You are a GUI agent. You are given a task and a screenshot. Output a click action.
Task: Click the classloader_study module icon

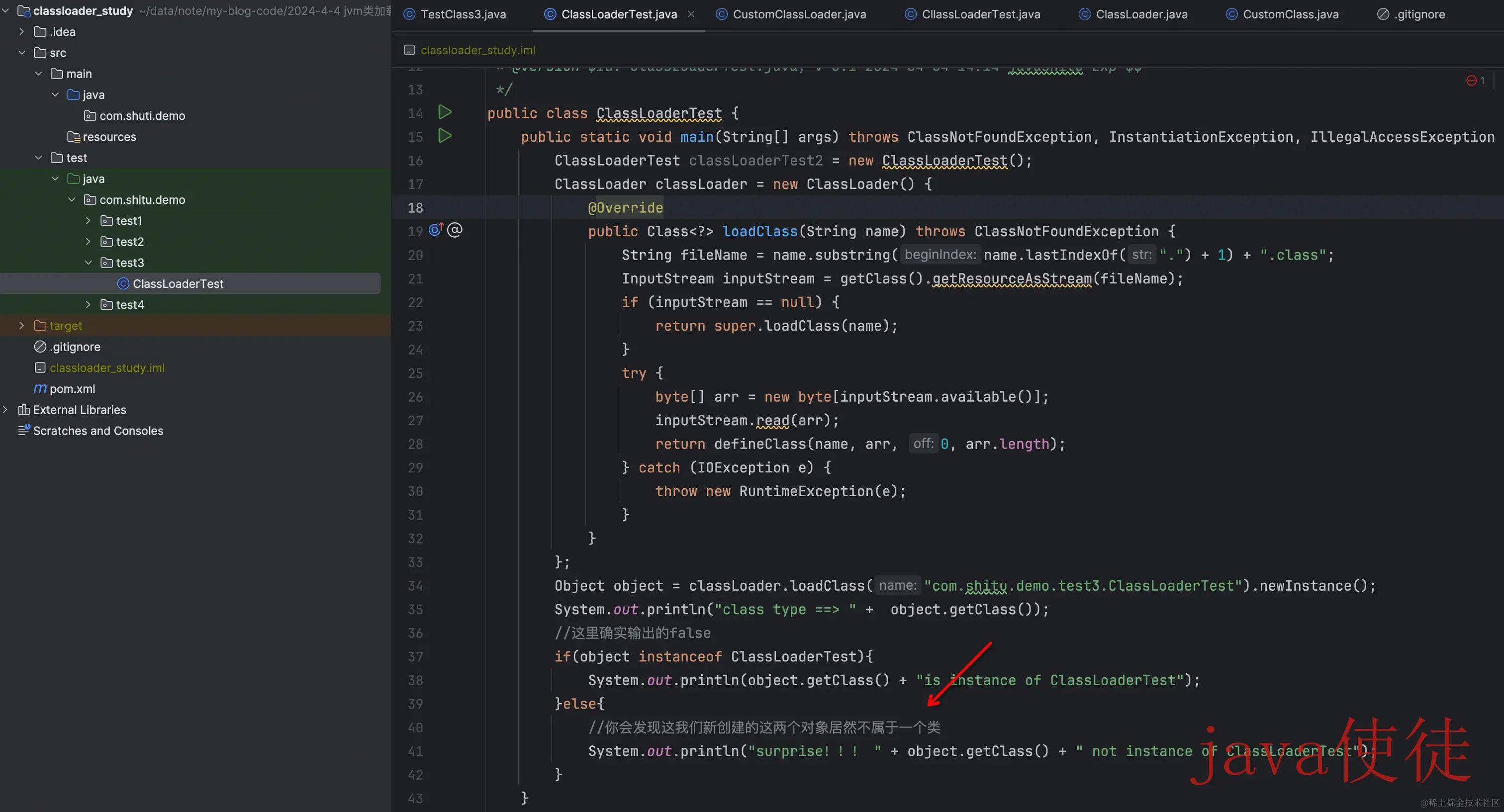click(24, 10)
